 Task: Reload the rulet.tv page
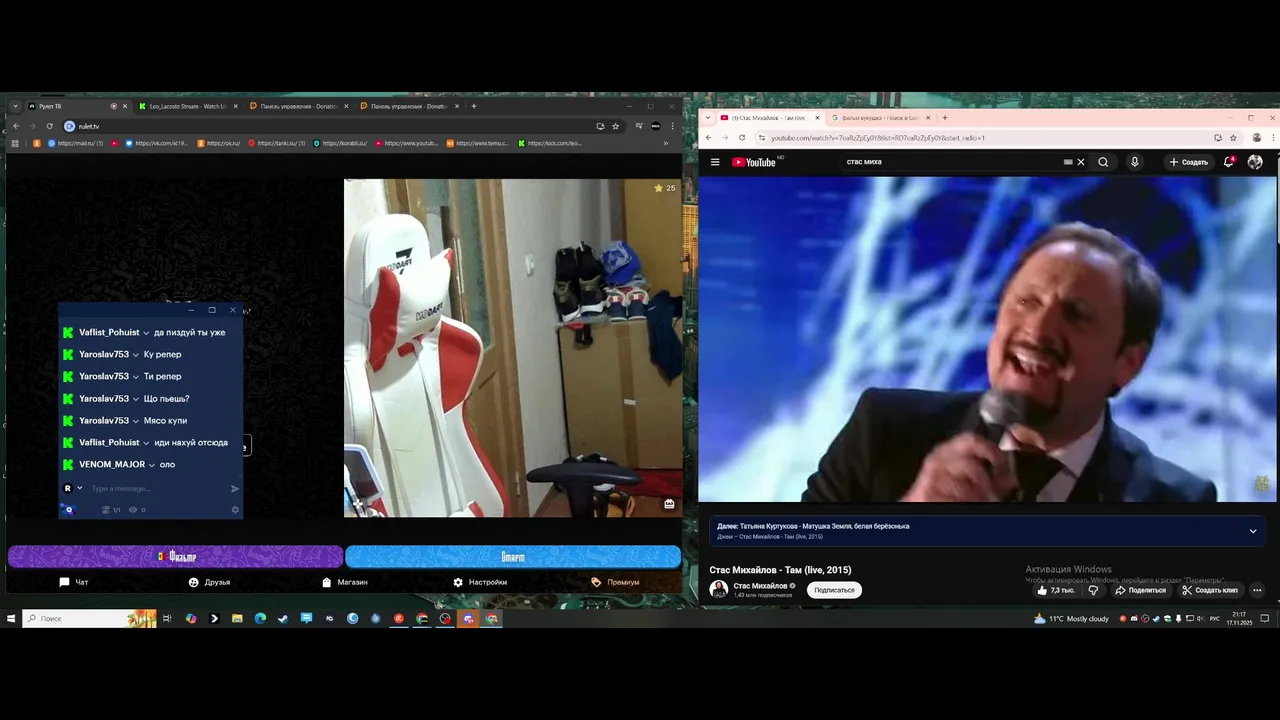point(50,126)
